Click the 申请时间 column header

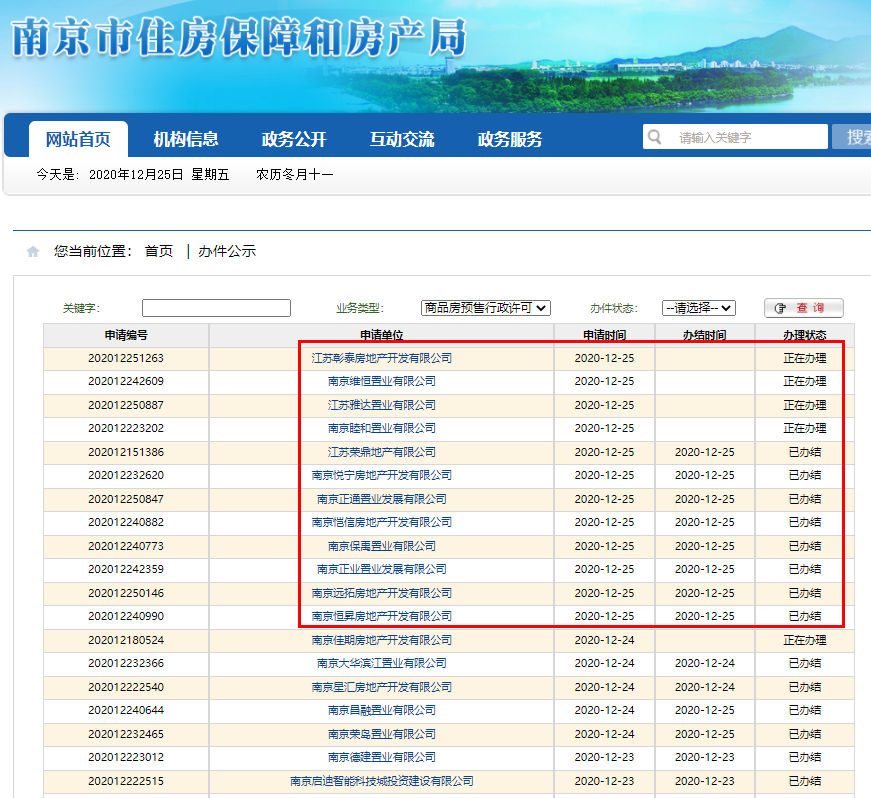point(604,335)
